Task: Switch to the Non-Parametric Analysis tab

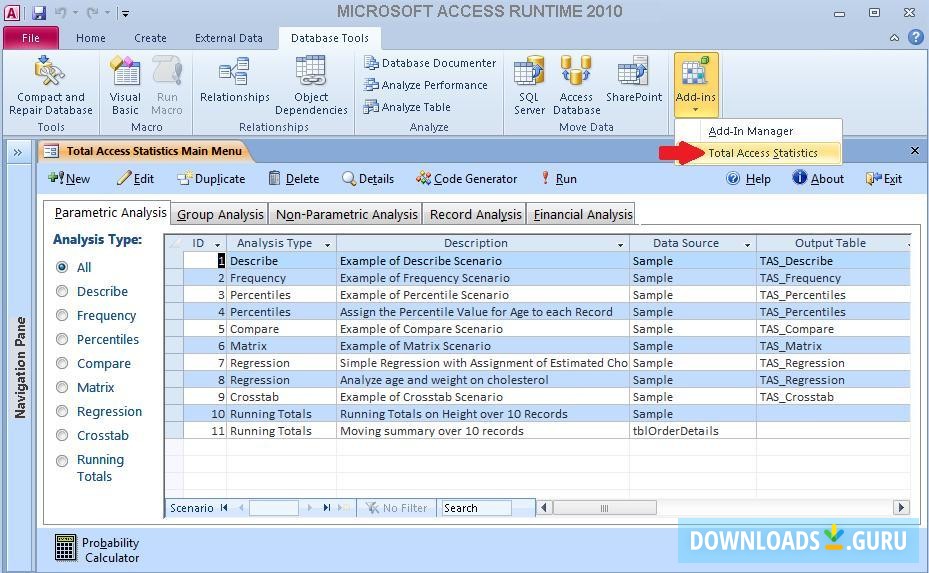Action: coord(347,215)
